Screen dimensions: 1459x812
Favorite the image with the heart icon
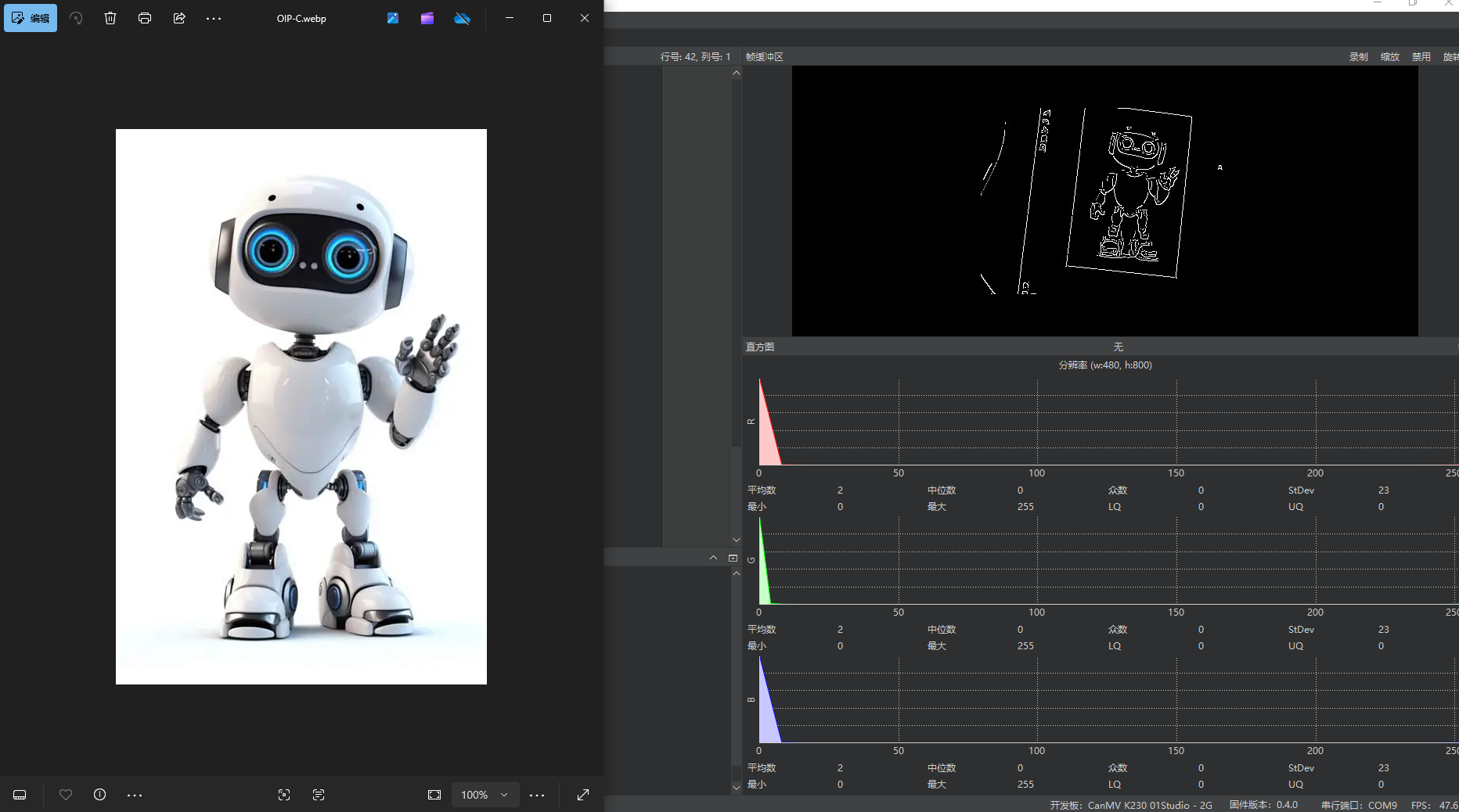point(66,795)
